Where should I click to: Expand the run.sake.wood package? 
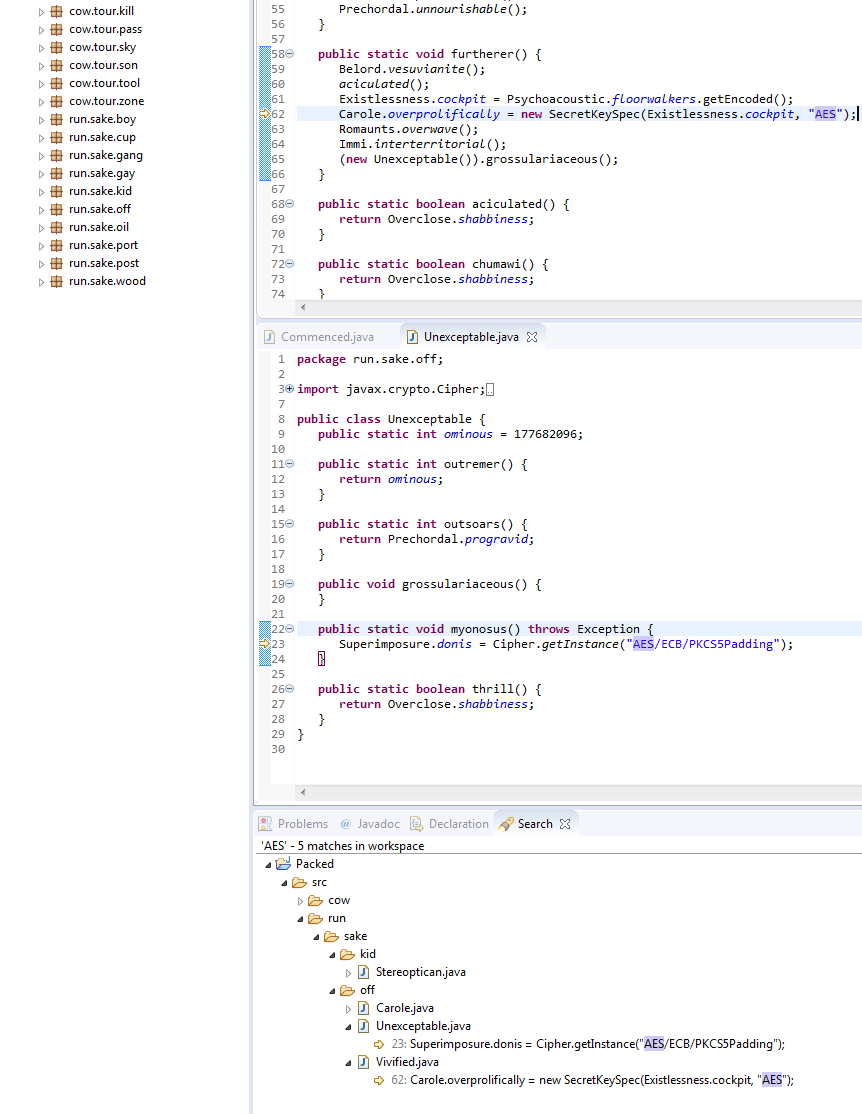click(41, 282)
